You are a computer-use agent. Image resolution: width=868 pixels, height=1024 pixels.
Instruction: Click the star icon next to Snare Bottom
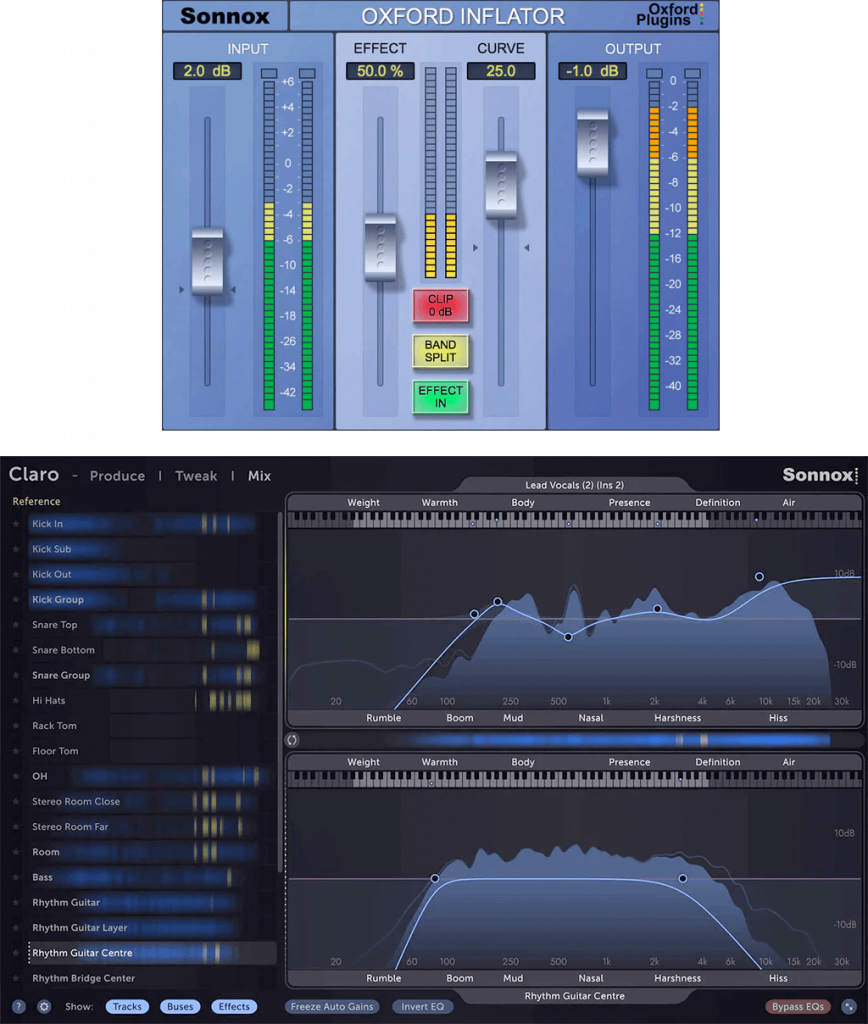pyautogui.click(x=16, y=650)
